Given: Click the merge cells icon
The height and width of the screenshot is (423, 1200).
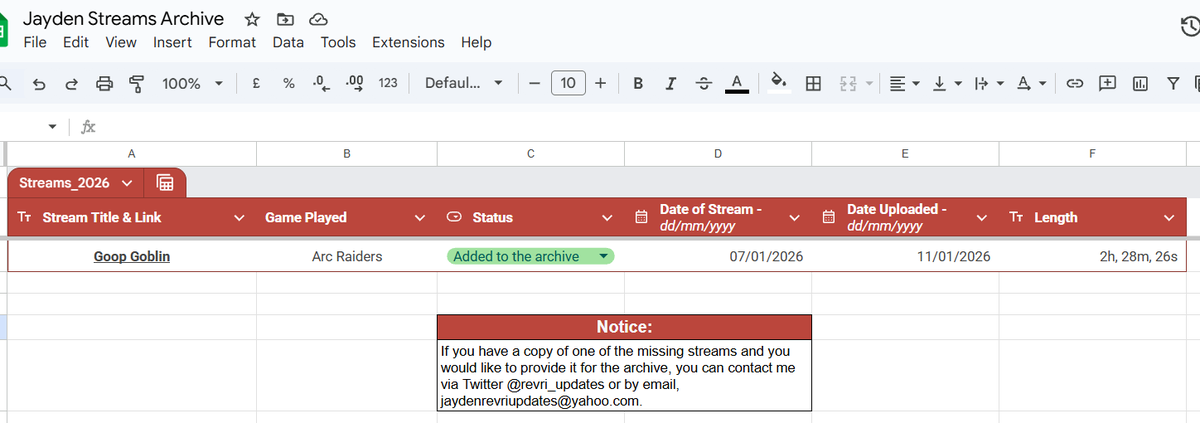Looking at the screenshot, I should (x=847, y=84).
